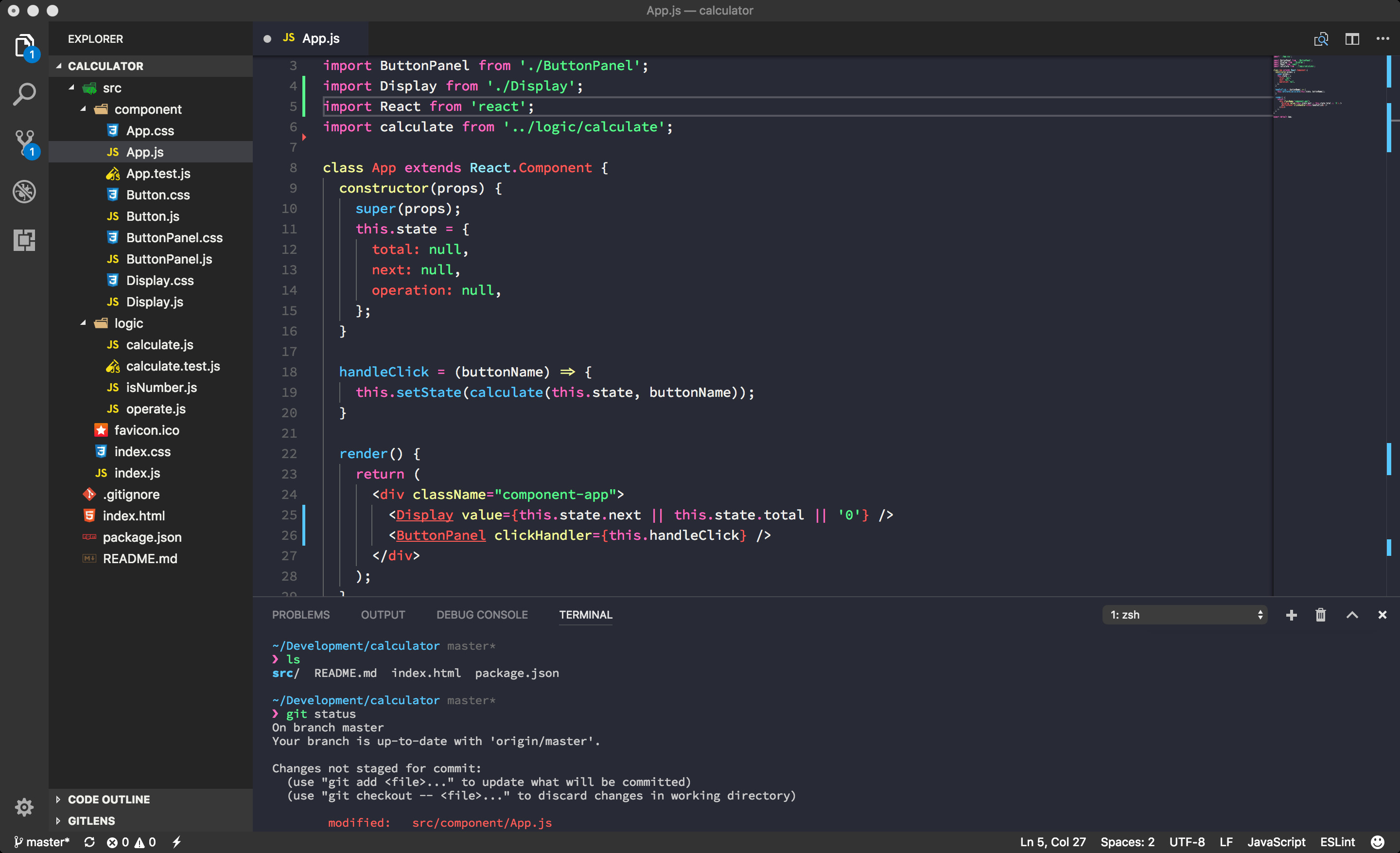Click the calculate.js file in logic folder
1400x853 pixels.
click(159, 344)
